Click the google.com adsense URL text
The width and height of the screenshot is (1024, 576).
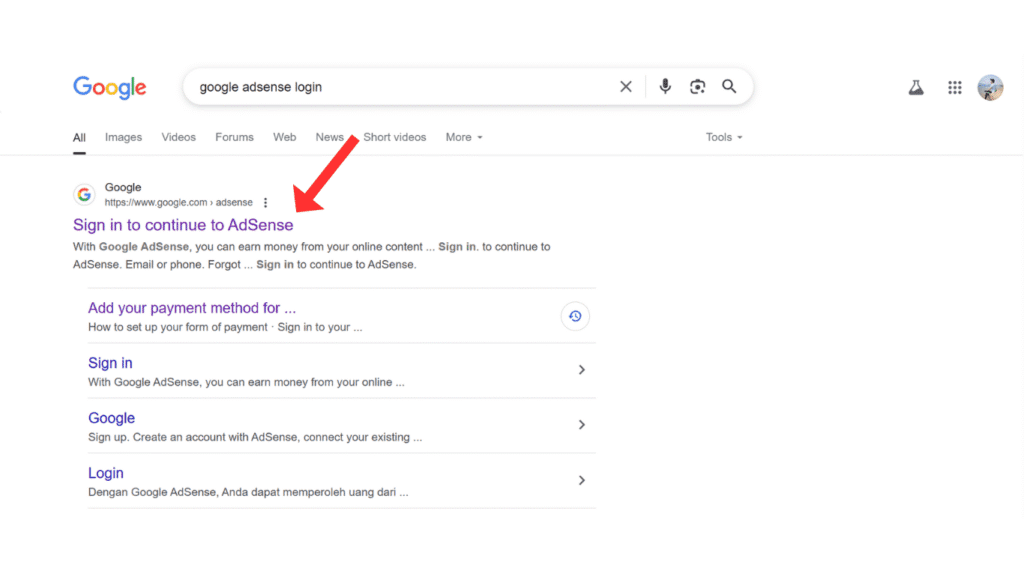click(178, 202)
